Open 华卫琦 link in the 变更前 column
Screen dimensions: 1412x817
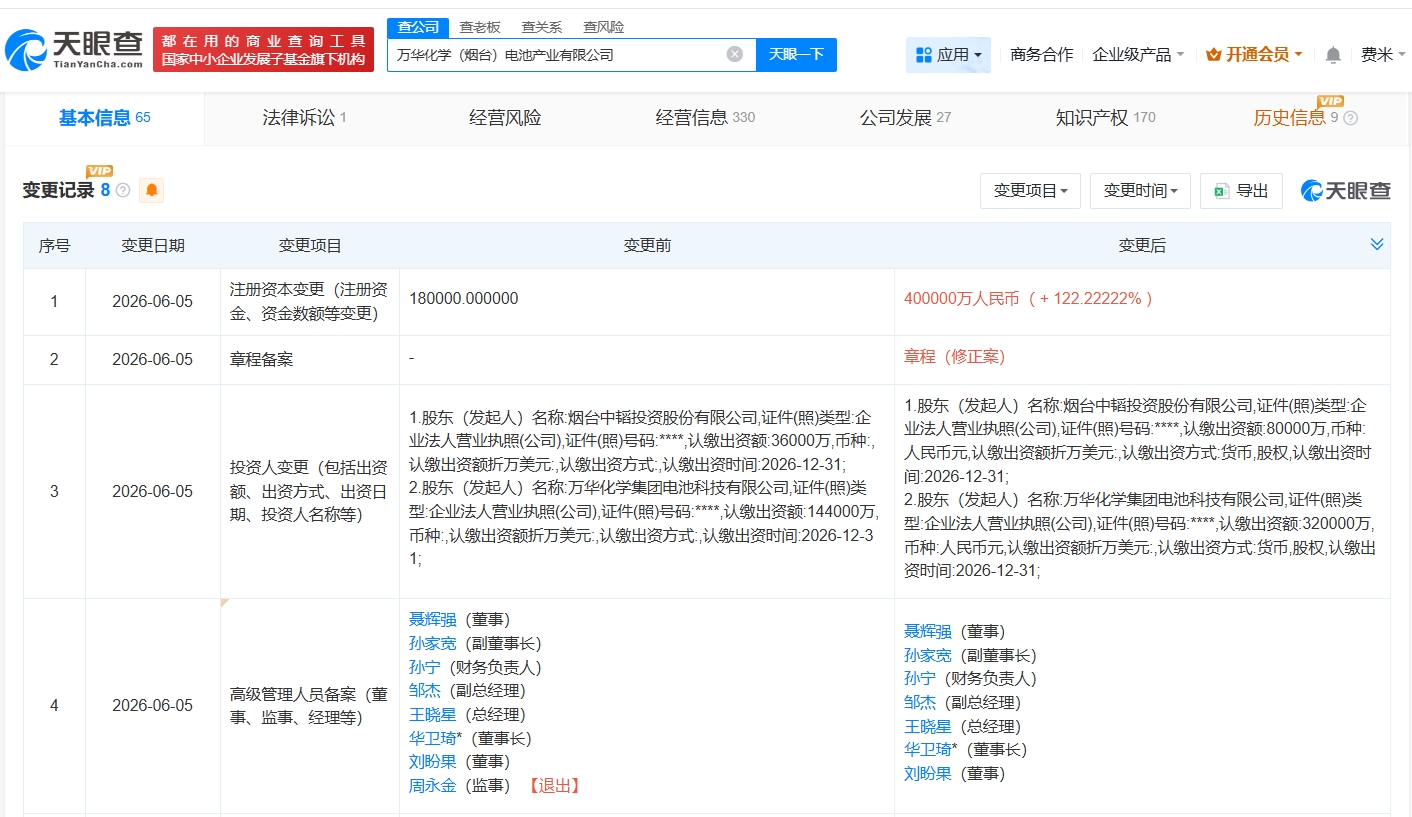coord(432,739)
